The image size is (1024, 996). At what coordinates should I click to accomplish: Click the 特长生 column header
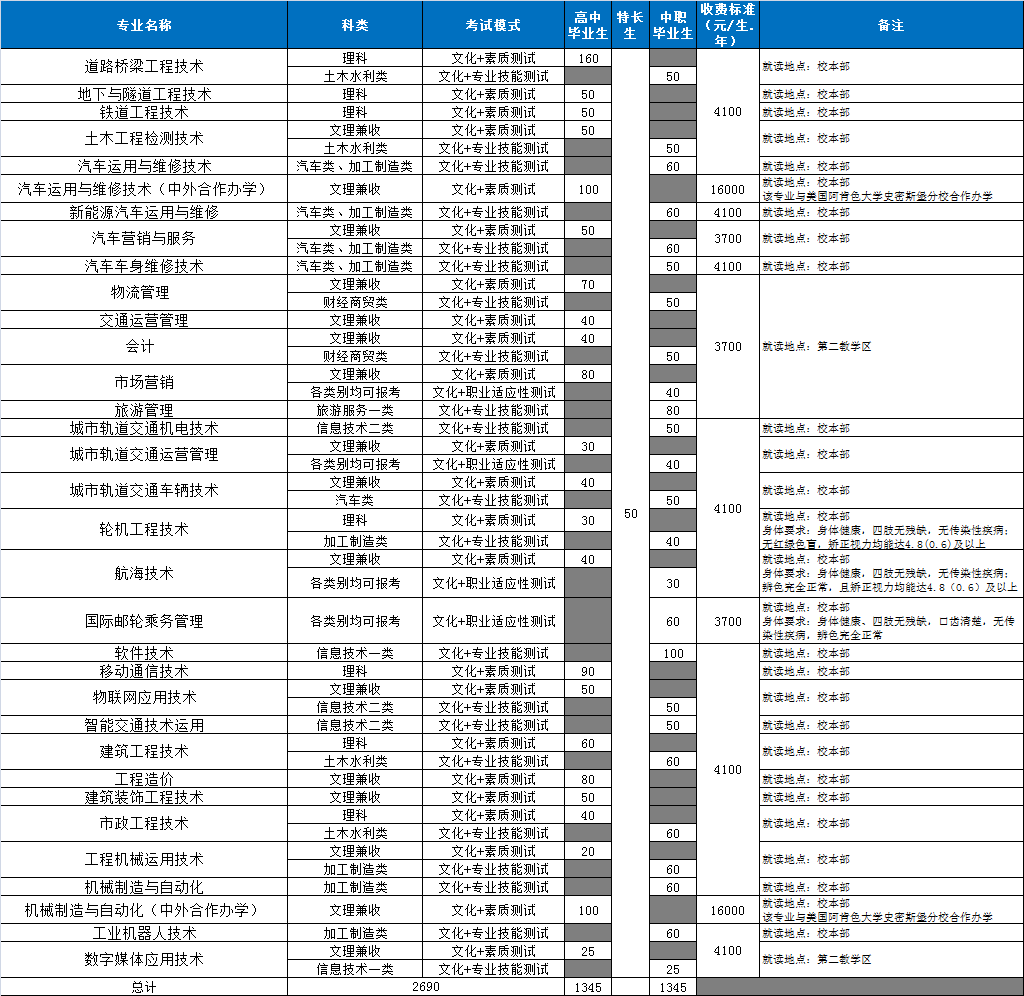coord(629,25)
